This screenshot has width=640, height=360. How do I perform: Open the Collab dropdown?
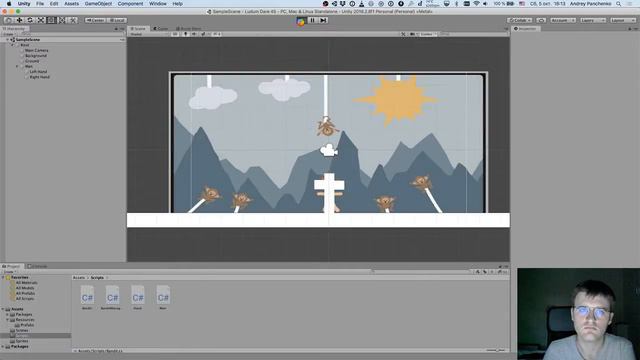pos(520,20)
